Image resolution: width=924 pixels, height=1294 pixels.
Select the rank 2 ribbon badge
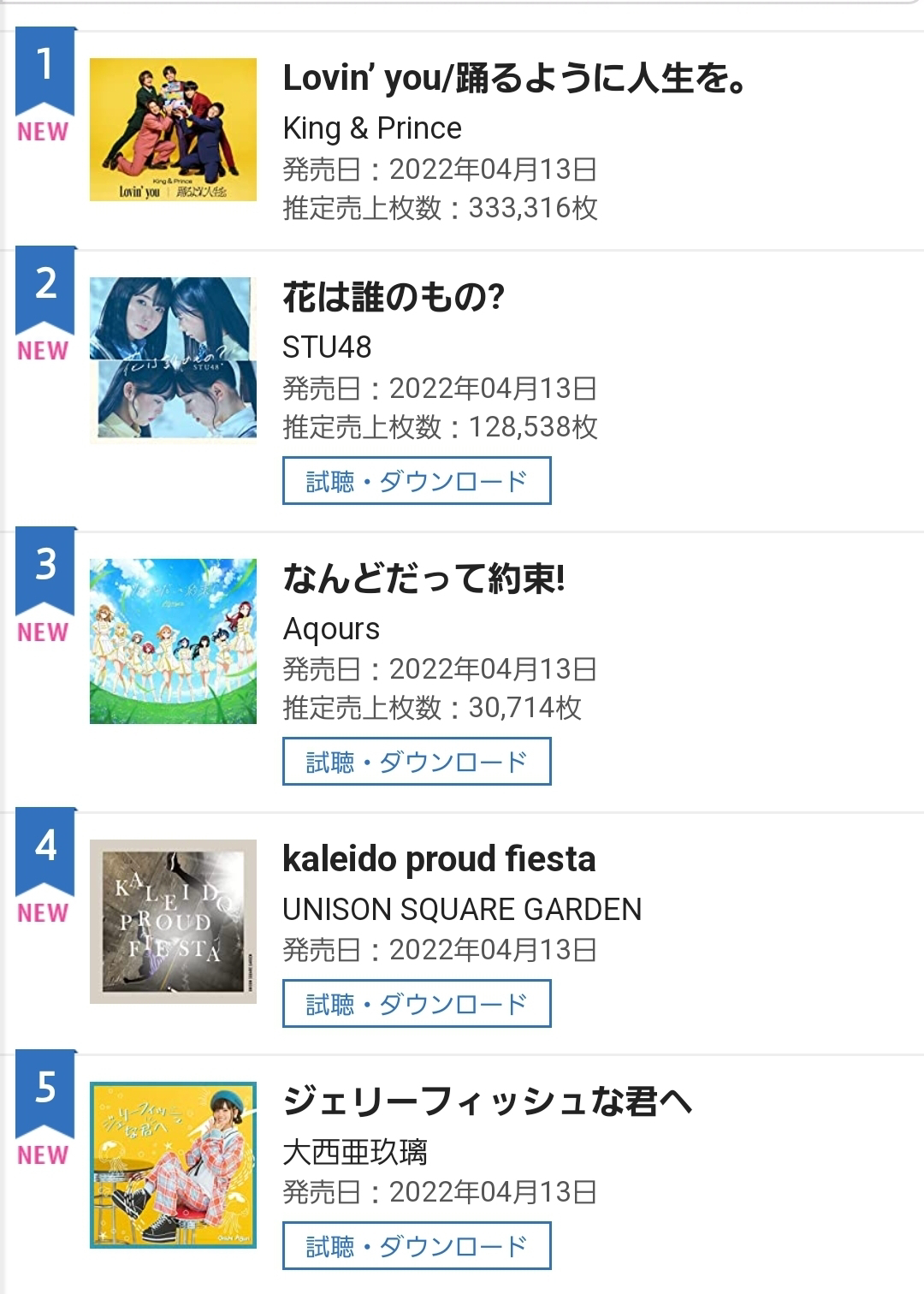coord(45,291)
